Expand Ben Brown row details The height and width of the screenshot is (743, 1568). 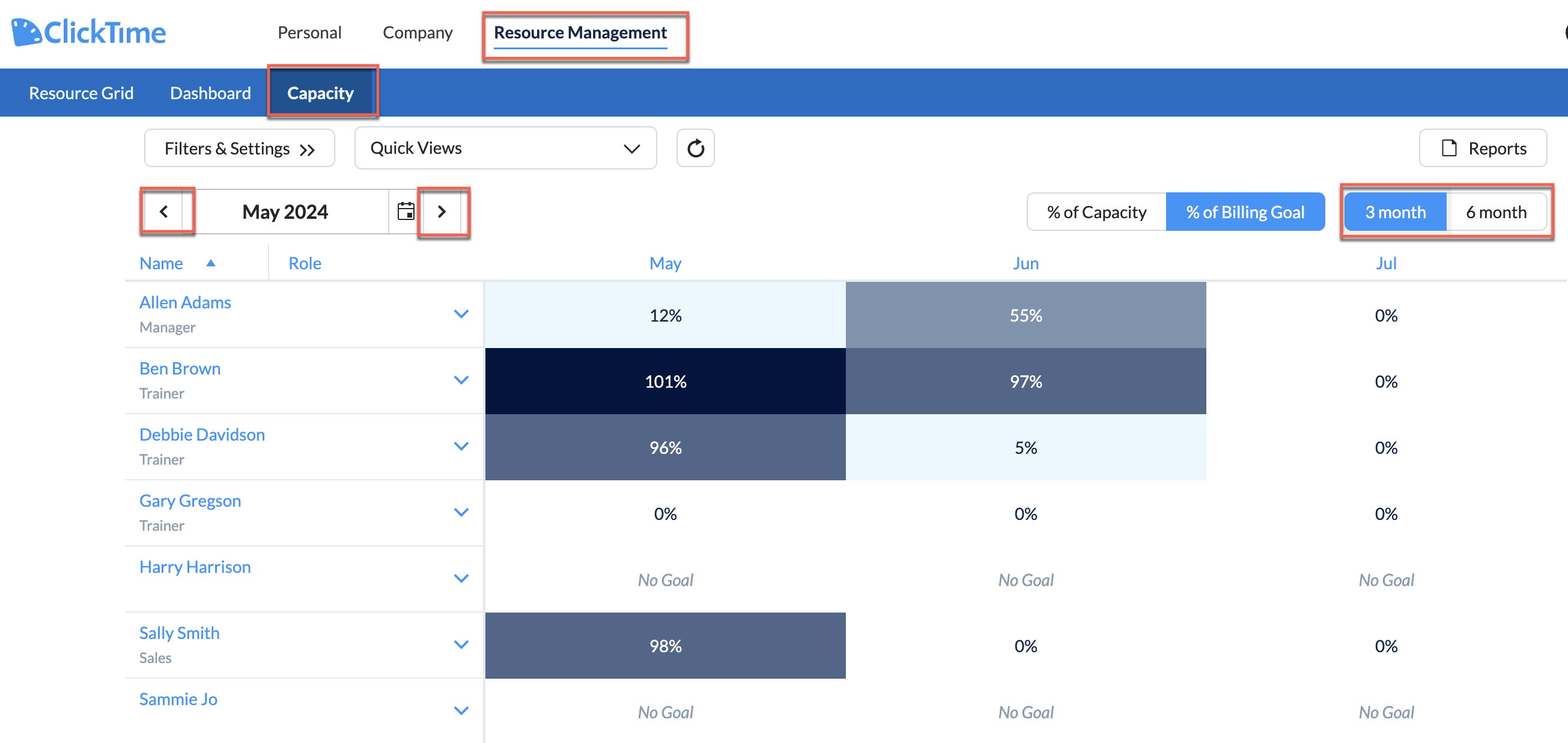[461, 380]
